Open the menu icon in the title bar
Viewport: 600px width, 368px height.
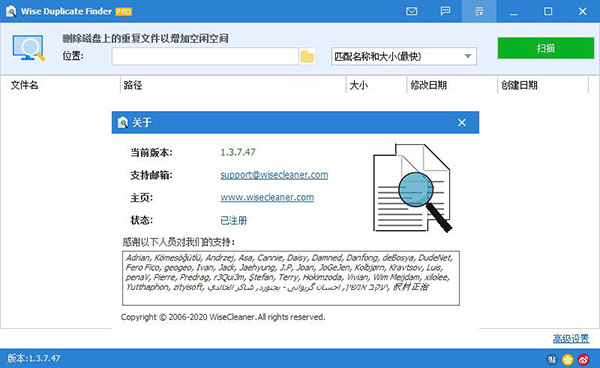[x=479, y=11]
